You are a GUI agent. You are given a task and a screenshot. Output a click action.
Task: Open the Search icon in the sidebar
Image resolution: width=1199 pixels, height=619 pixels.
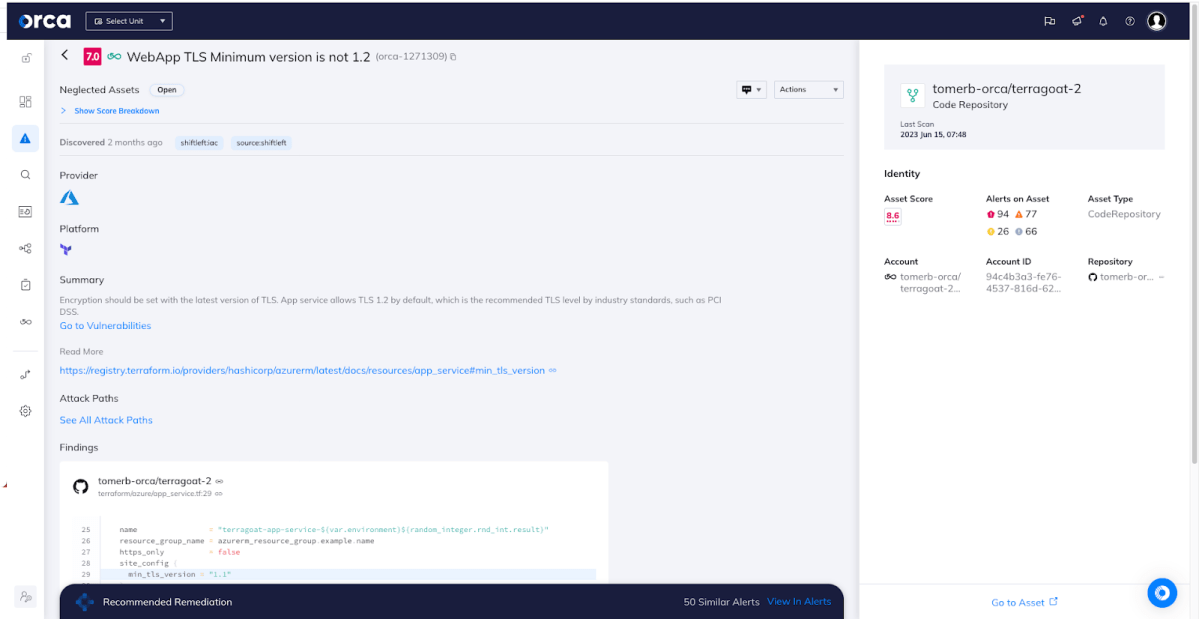pyautogui.click(x=25, y=175)
